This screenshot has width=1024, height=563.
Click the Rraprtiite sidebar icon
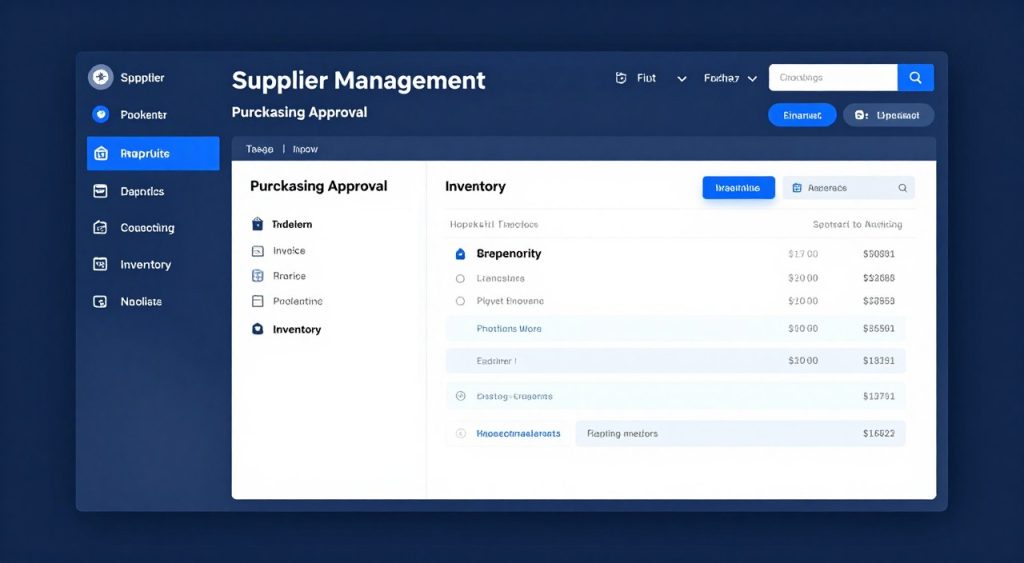101,153
